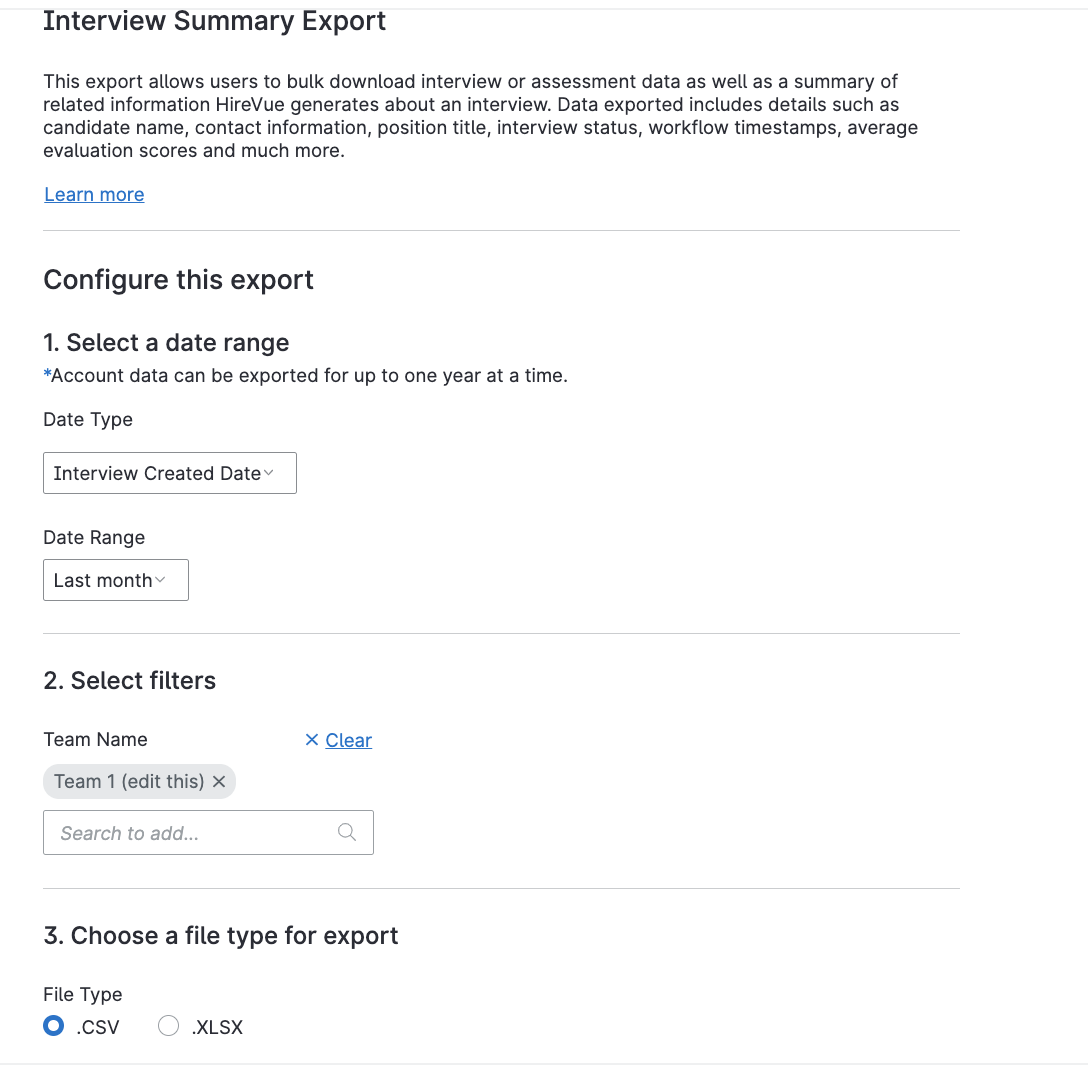Screen dimensions: 1088x1066
Task: Click inside the "Search to add..." field
Action: click(180, 832)
